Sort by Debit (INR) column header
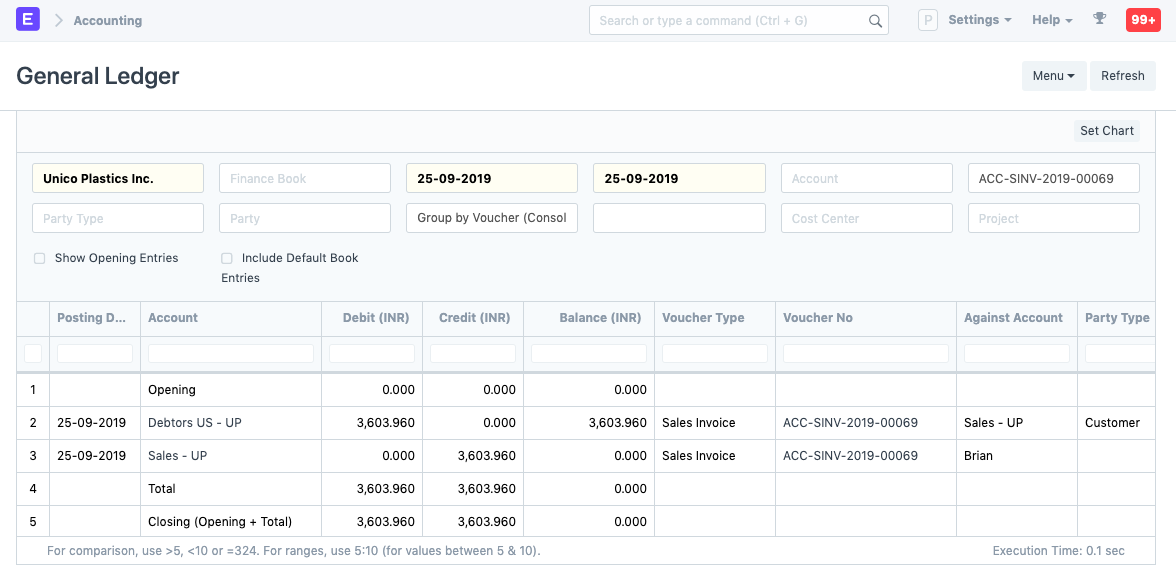Image resolution: width=1176 pixels, height=581 pixels. coord(375,318)
